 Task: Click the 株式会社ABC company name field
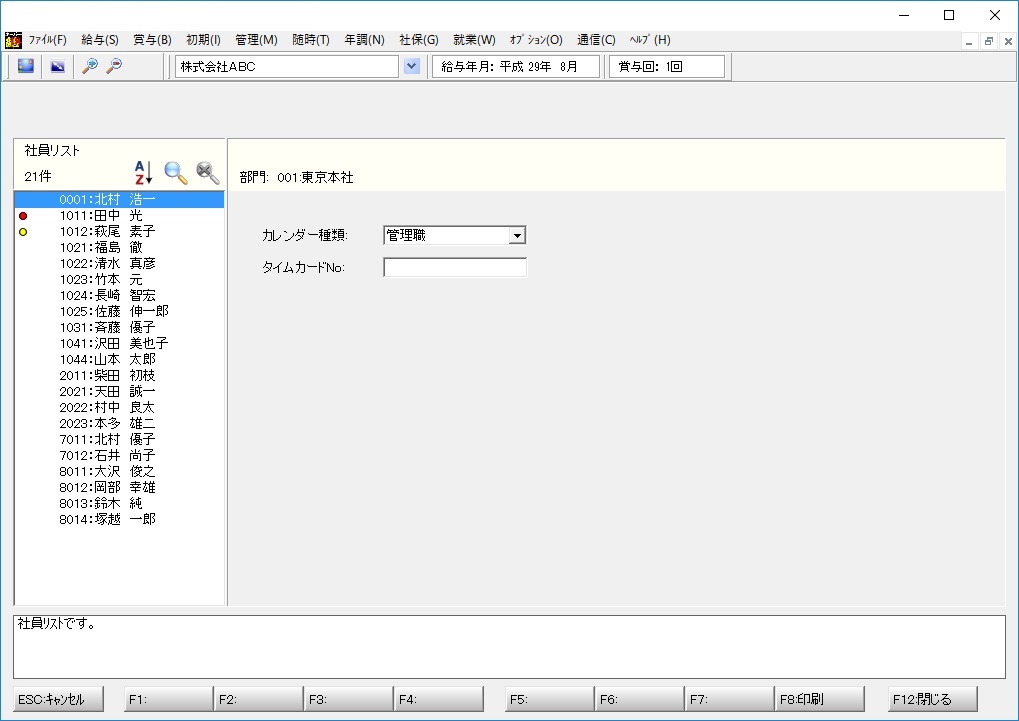pos(287,66)
